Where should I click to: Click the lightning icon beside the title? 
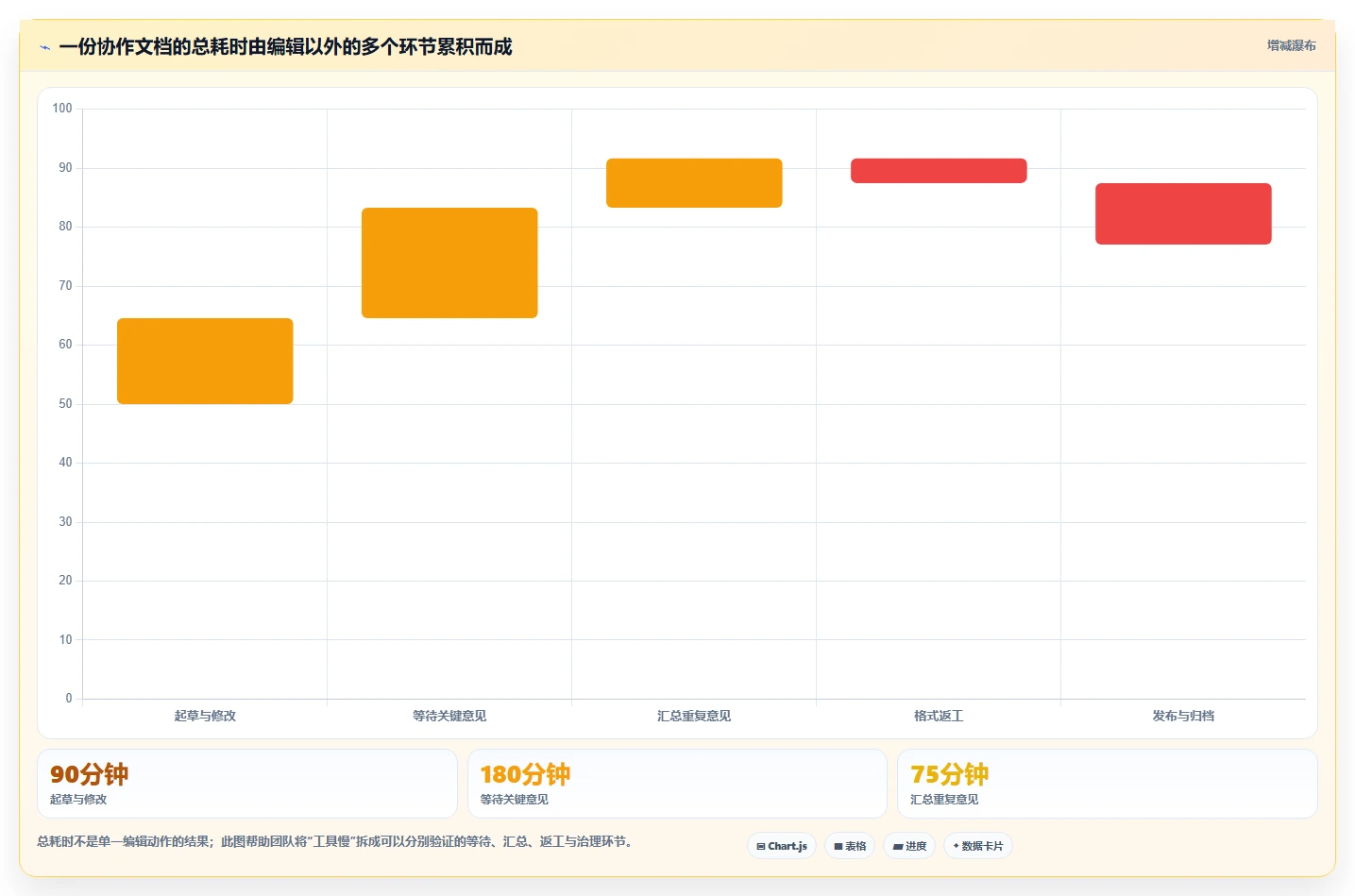pyautogui.click(x=44, y=47)
